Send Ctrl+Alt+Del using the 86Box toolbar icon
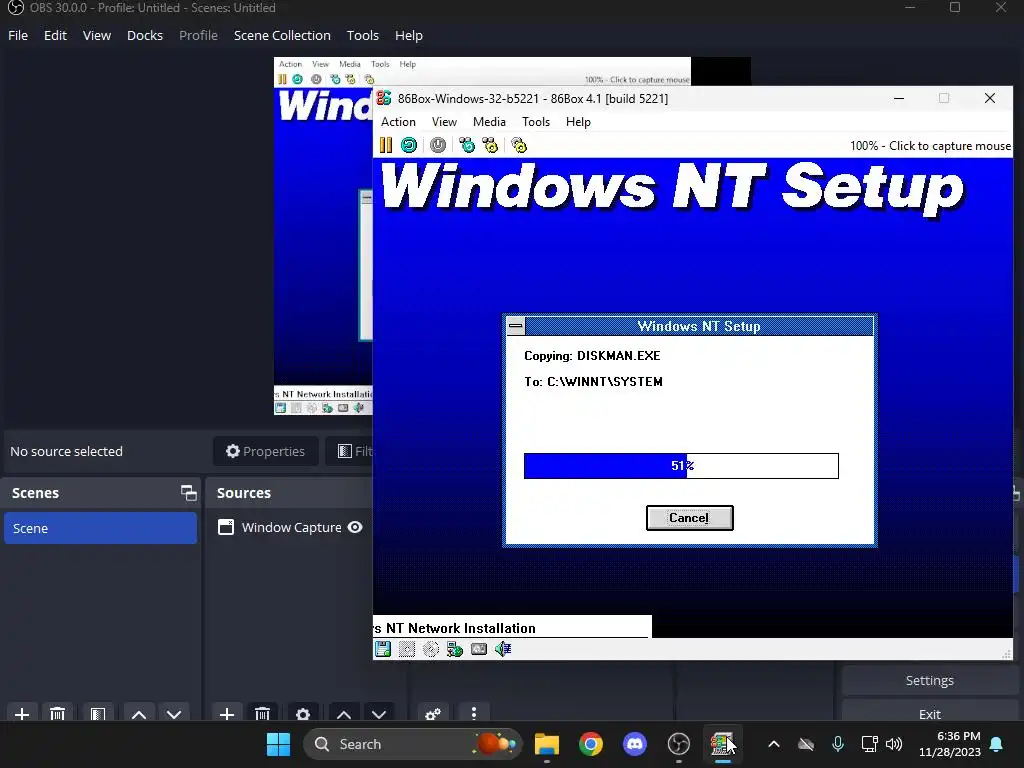 467,145
